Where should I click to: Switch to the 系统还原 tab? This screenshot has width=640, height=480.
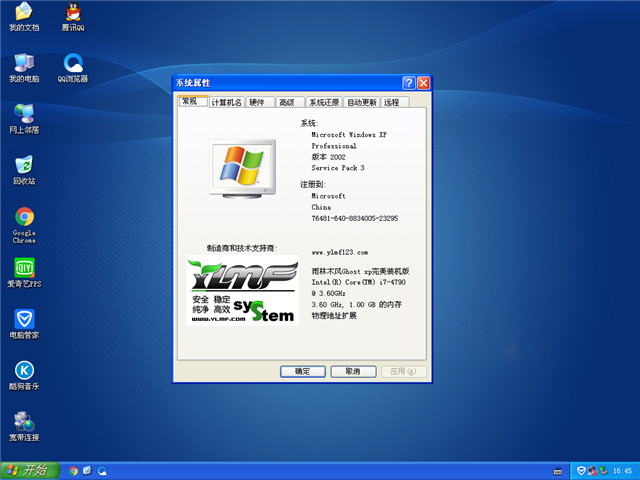tap(324, 102)
